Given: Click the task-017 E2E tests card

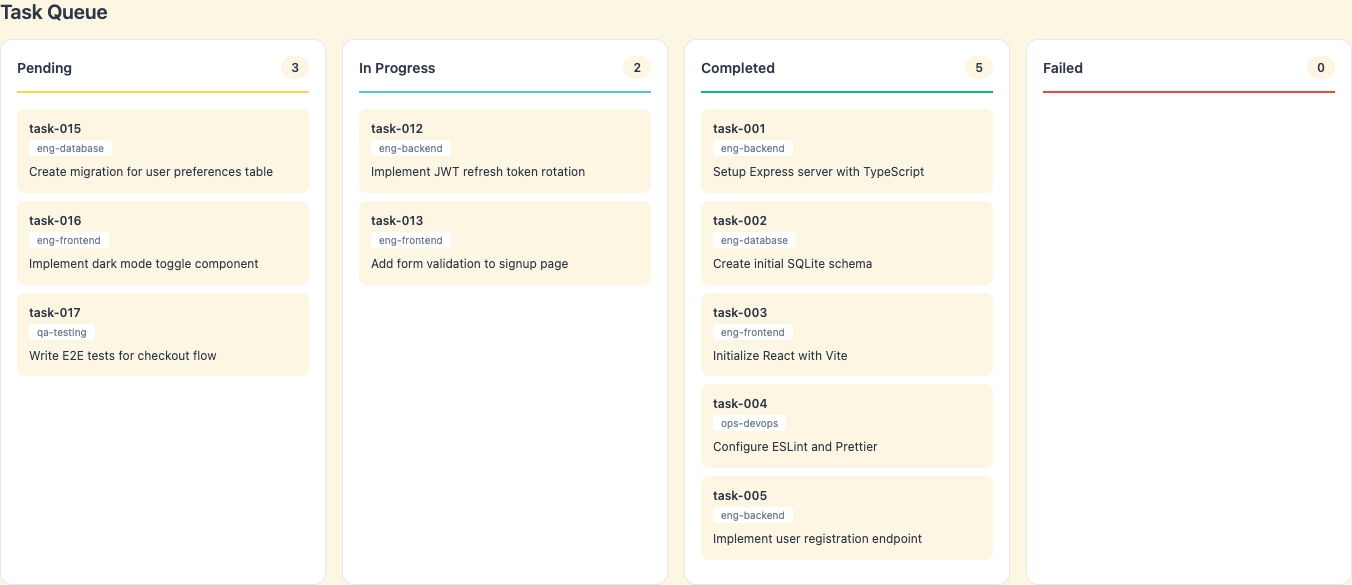Looking at the screenshot, I should click(x=162, y=334).
